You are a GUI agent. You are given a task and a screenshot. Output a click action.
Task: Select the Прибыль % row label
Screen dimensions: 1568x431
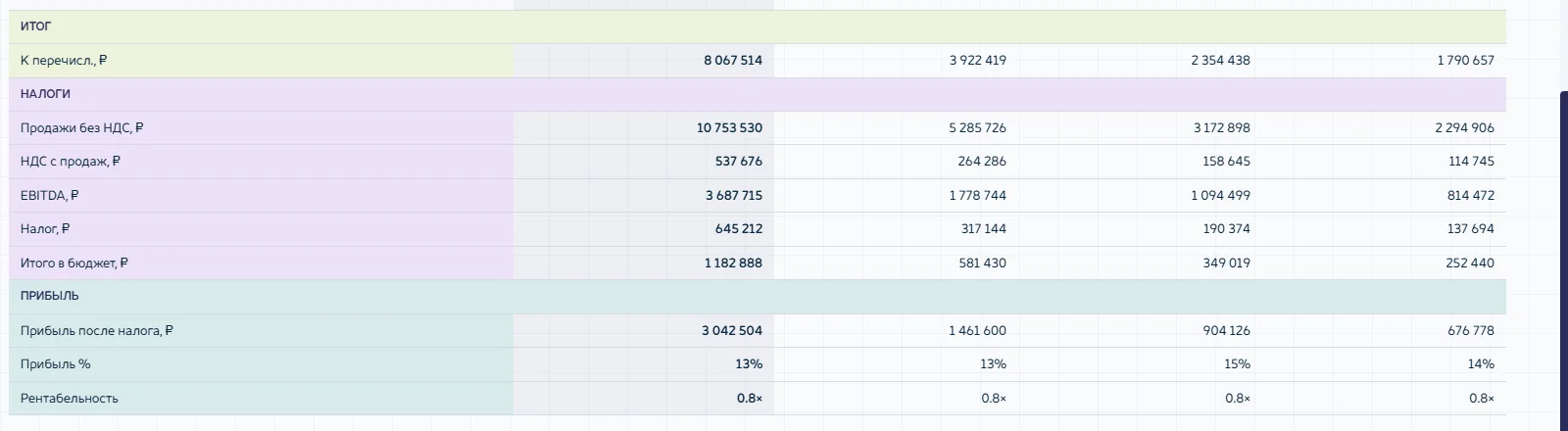[56, 364]
